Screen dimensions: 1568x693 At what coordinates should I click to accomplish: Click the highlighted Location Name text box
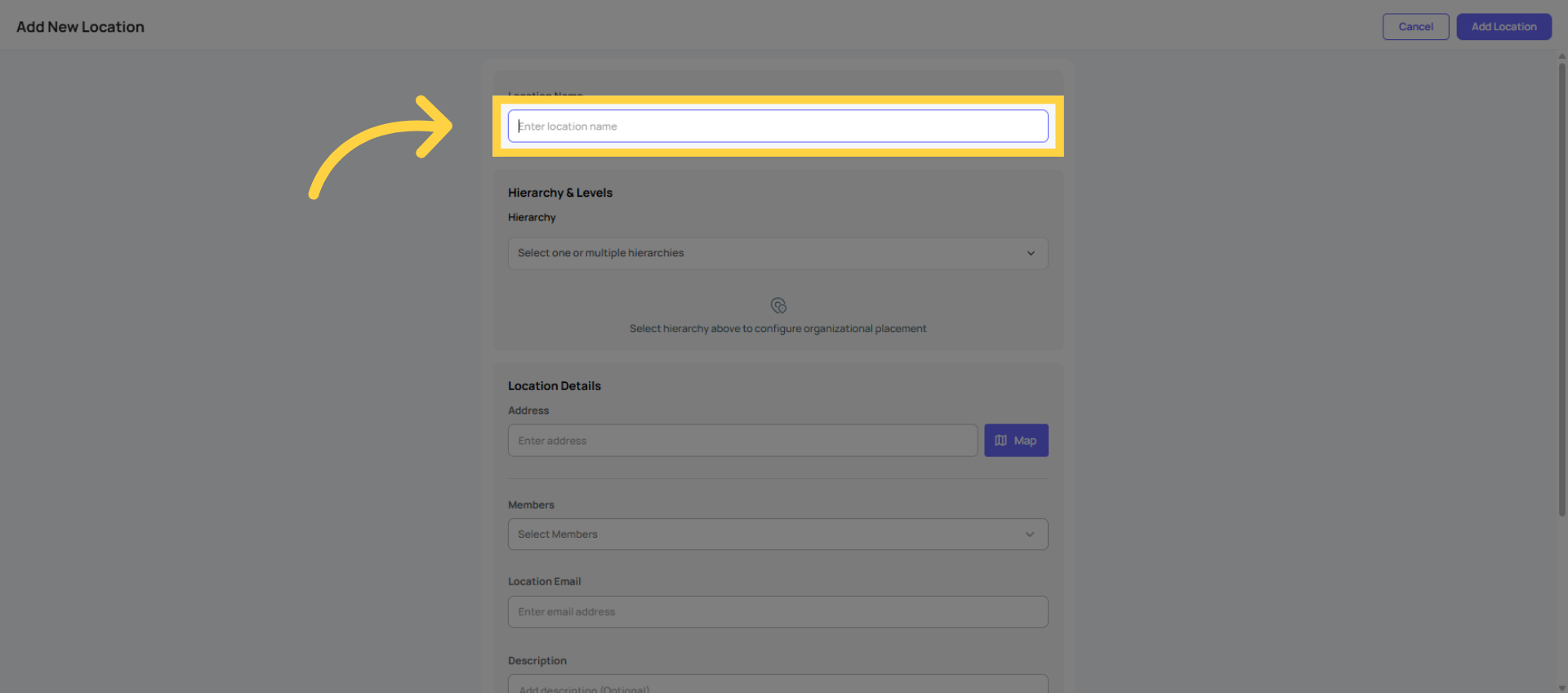pos(777,126)
